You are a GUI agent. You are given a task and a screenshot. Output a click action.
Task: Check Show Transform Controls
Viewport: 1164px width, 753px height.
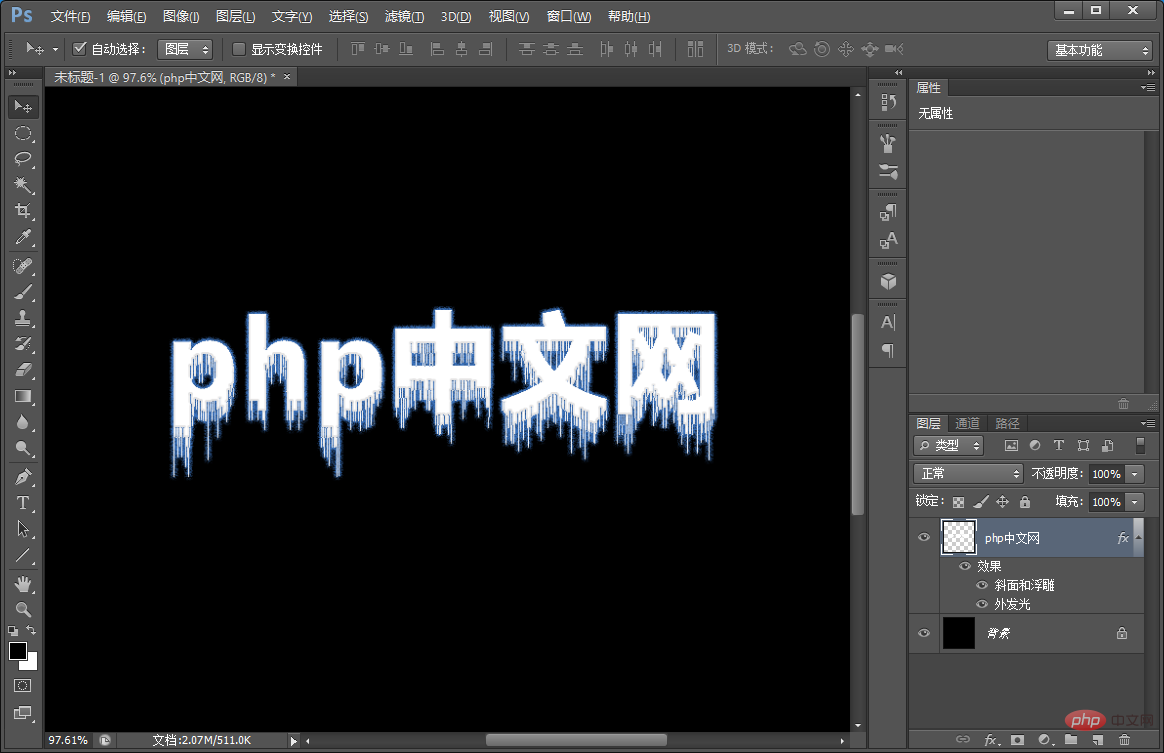tap(239, 49)
